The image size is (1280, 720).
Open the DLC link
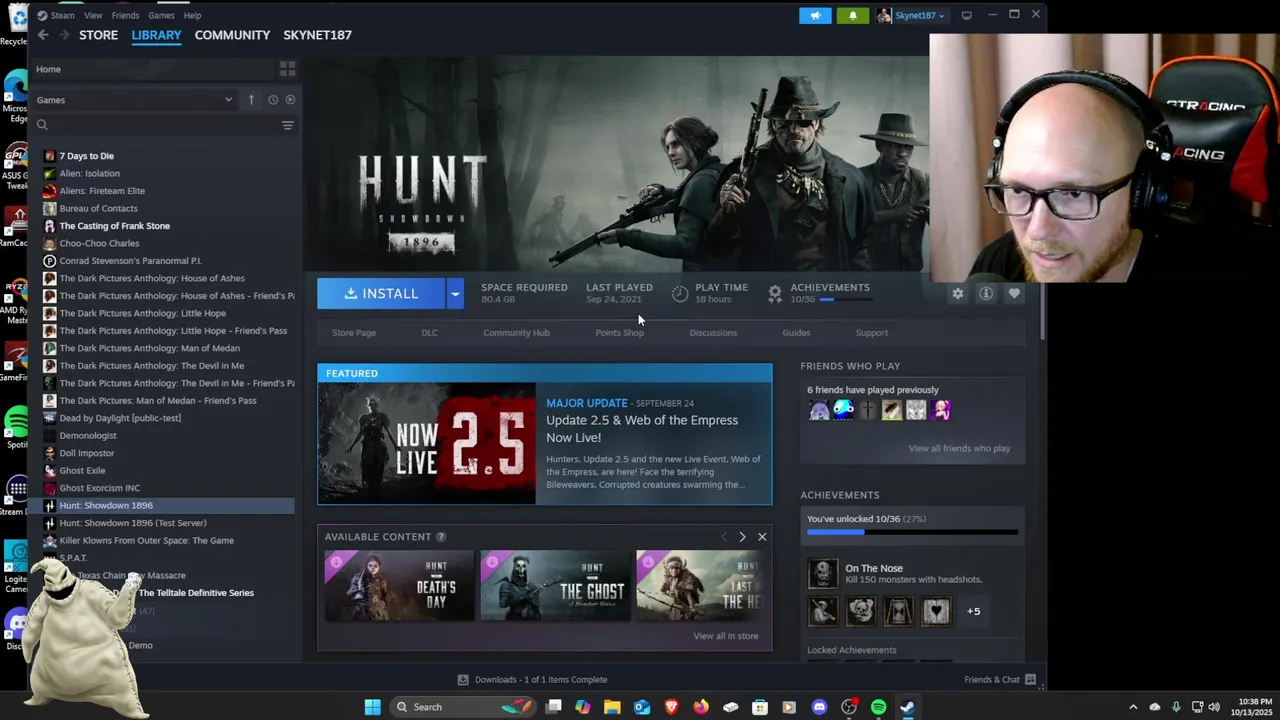(429, 333)
